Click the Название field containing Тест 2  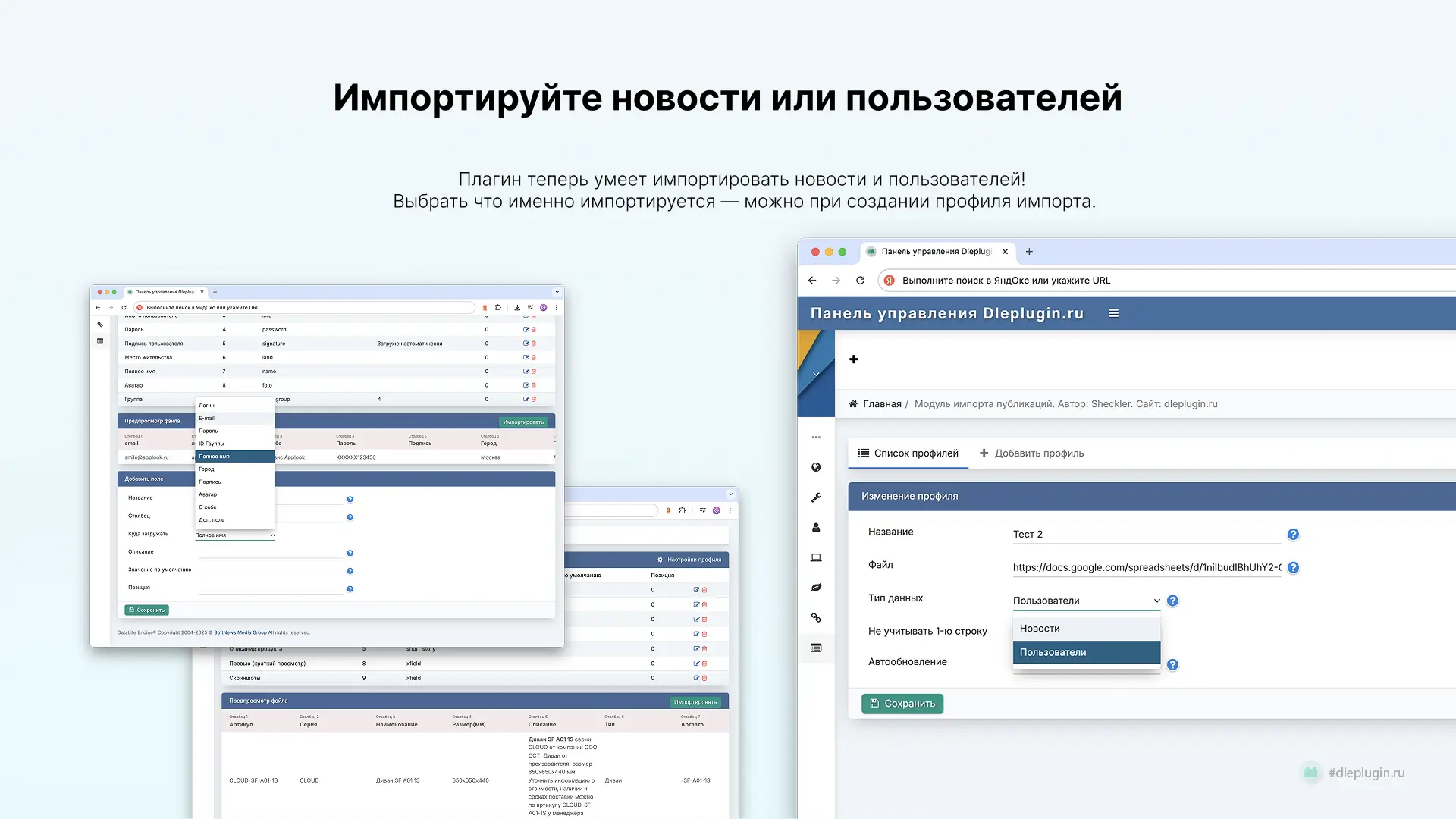tap(1147, 535)
